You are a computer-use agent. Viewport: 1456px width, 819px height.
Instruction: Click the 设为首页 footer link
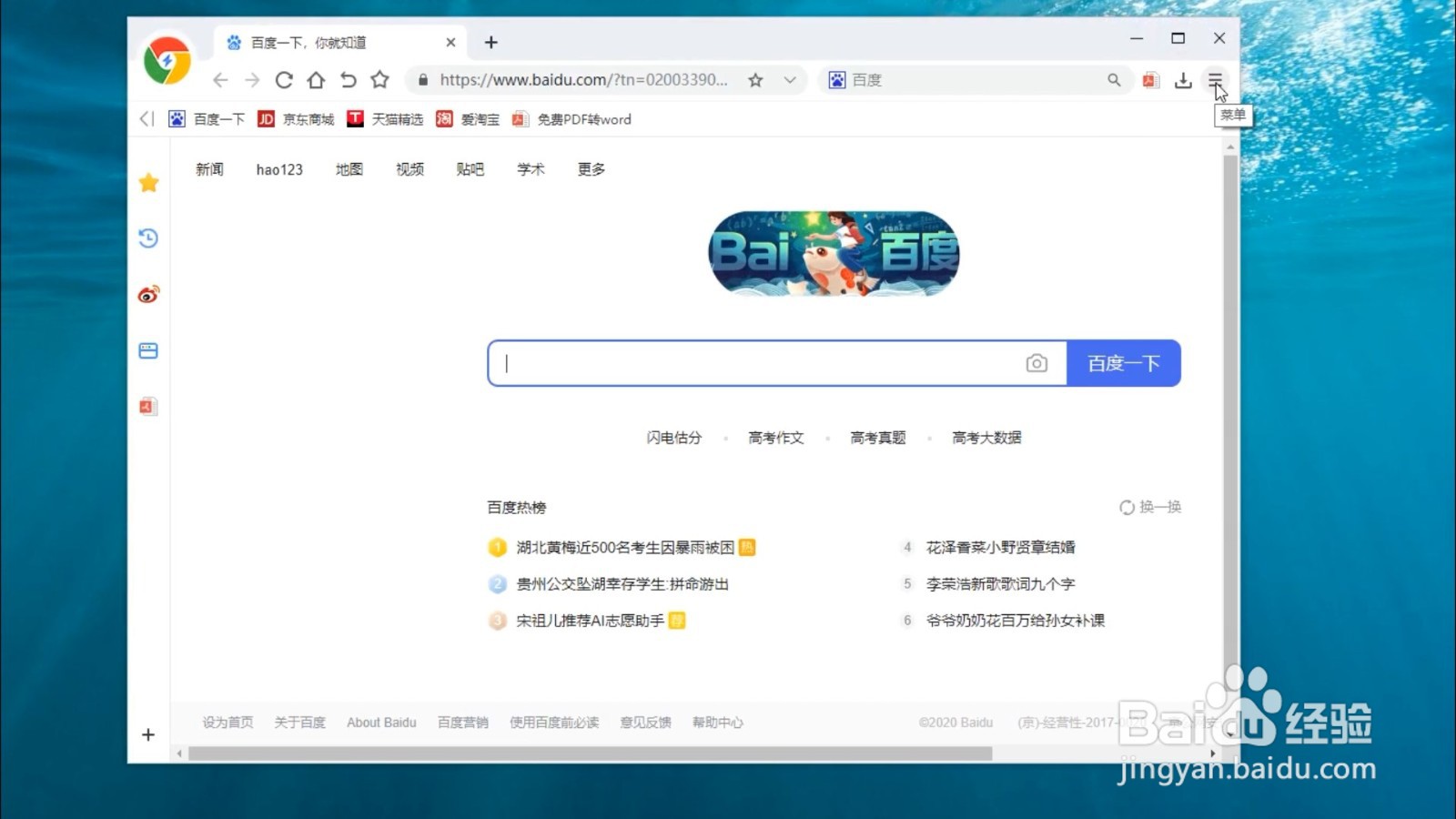click(x=227, y=722)
